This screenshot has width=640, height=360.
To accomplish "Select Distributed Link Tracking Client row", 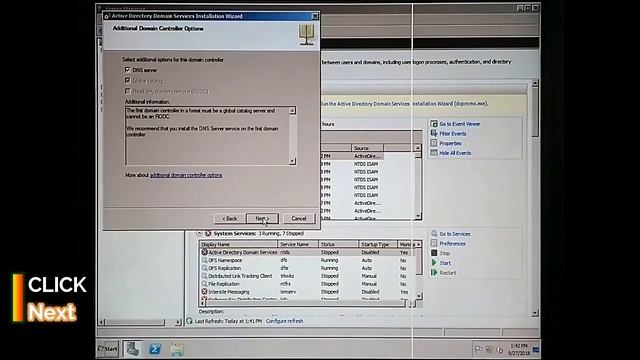I will tap(308, 276).
